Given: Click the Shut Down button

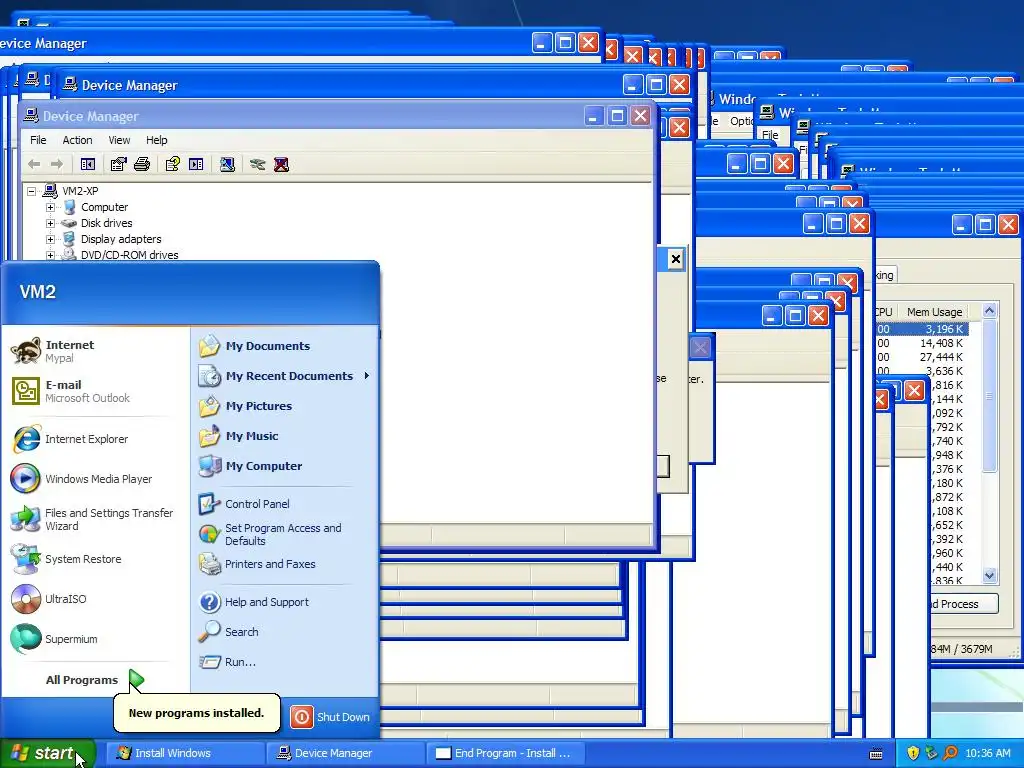Looking at the screenshot, I should pos(330,717).
